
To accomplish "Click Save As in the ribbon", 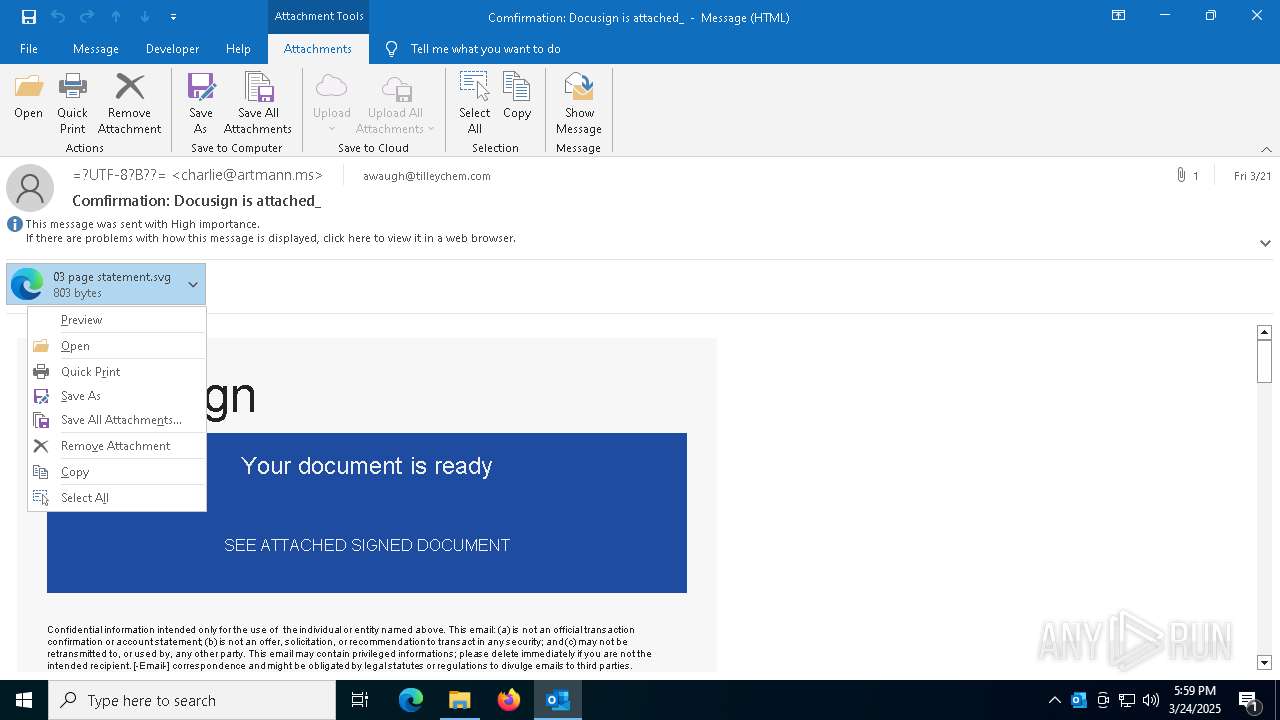I will pyautogui.click(x=201, y=103).
